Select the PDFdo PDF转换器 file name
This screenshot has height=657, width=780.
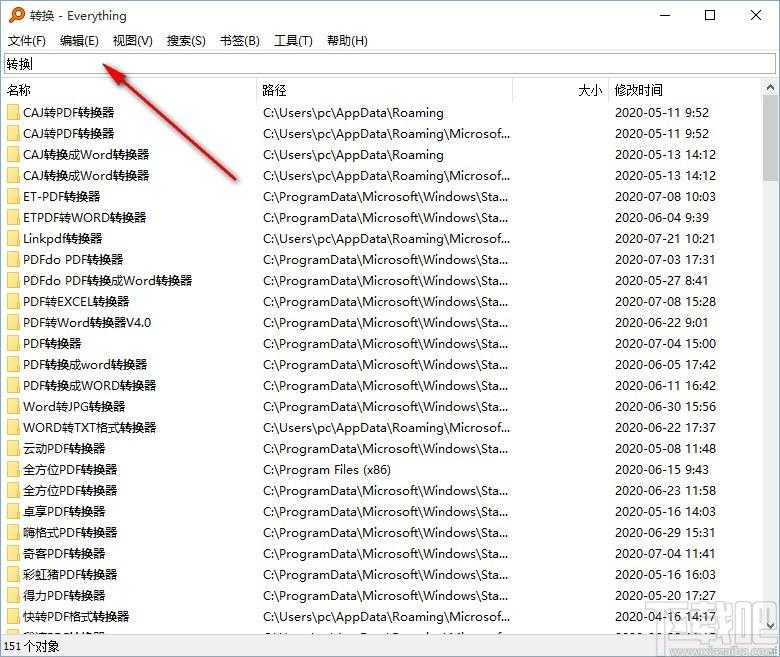click(x=73, y=260)
